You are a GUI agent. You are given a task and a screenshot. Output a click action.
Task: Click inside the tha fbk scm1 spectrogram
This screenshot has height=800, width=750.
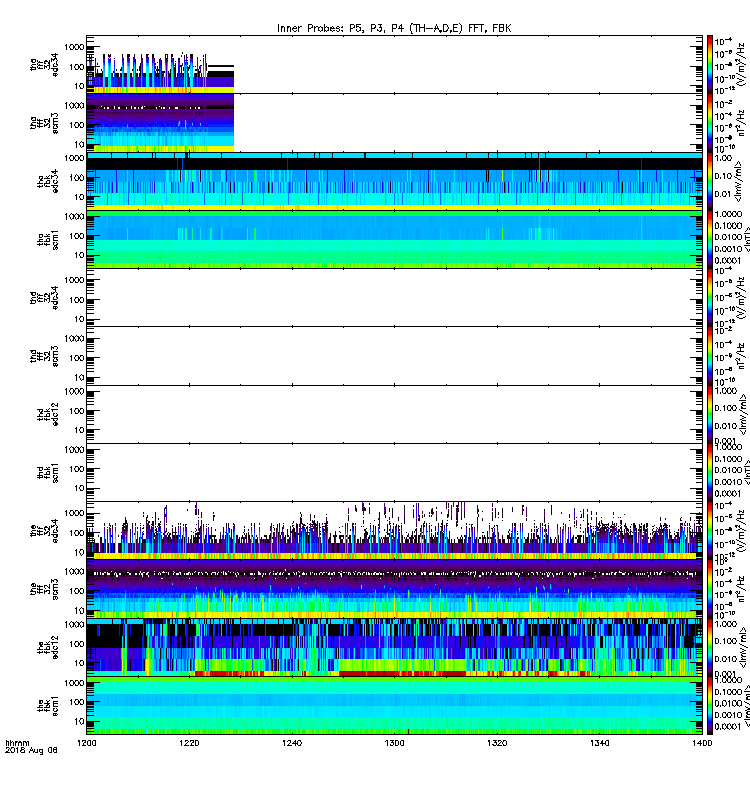click(394, 239)
